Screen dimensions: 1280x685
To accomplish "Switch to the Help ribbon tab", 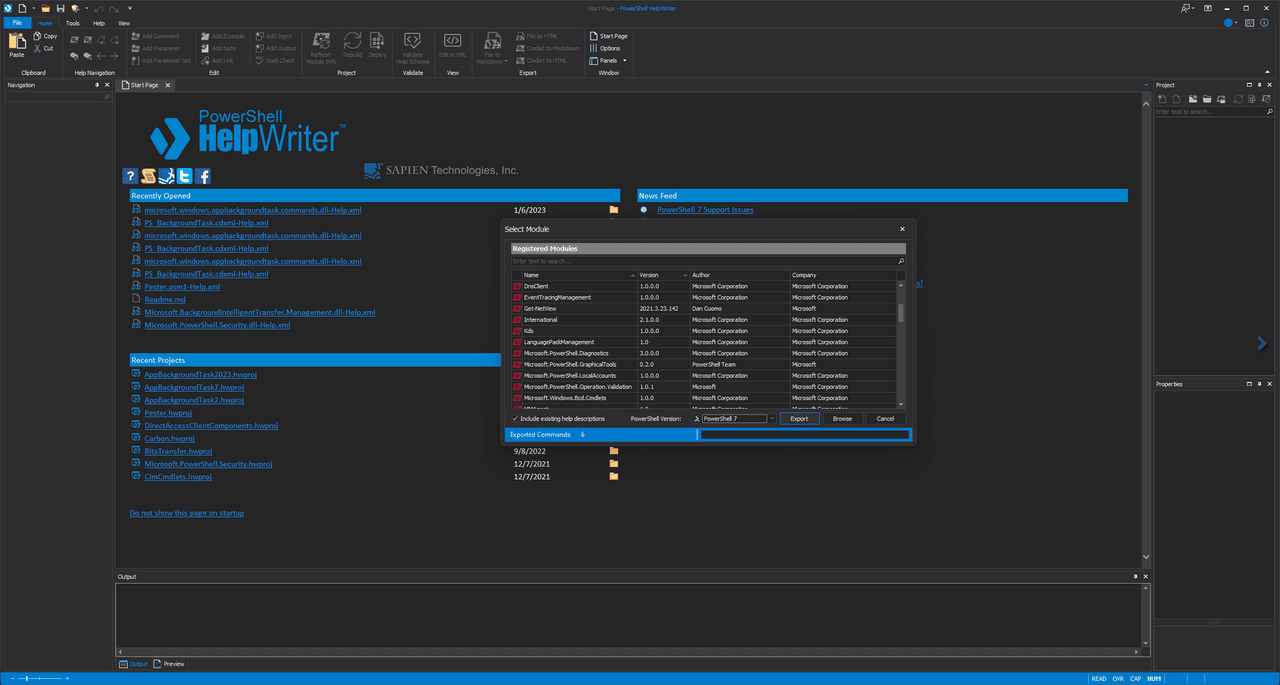I will [x=98, y=22].
